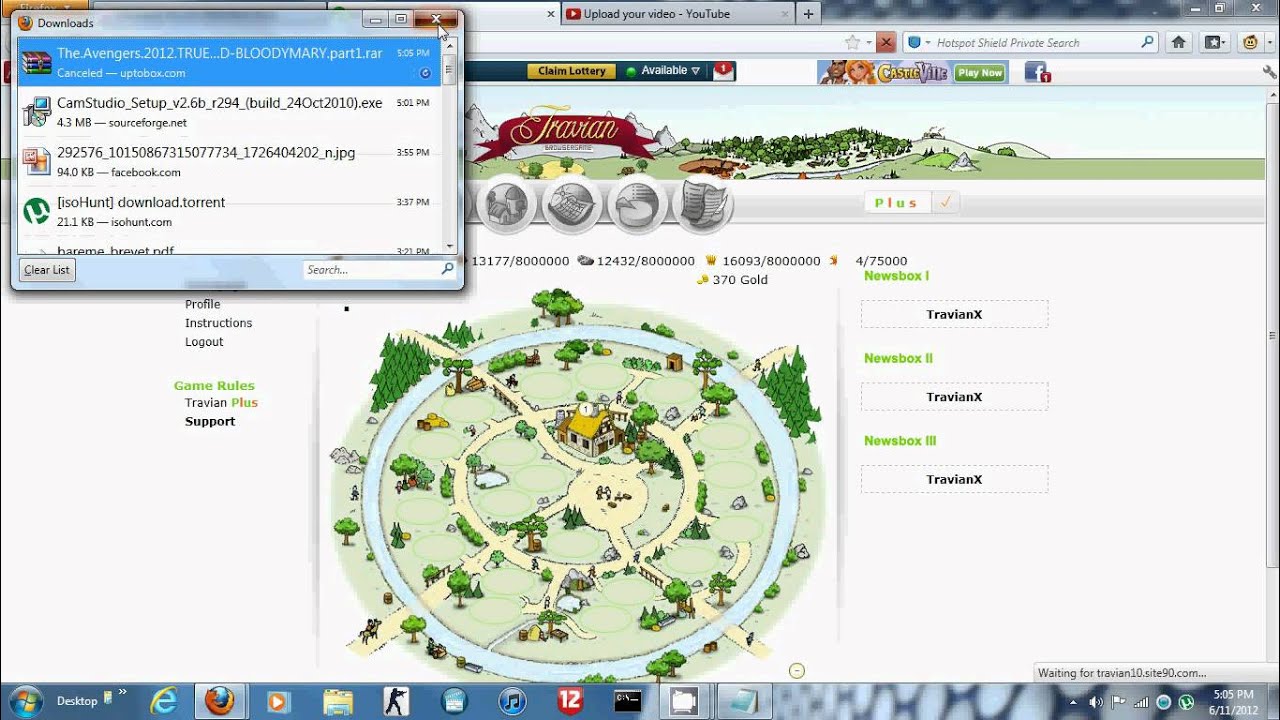Open the Firefox menu dropdown
1280x720 pixels.
click(45, 7)
